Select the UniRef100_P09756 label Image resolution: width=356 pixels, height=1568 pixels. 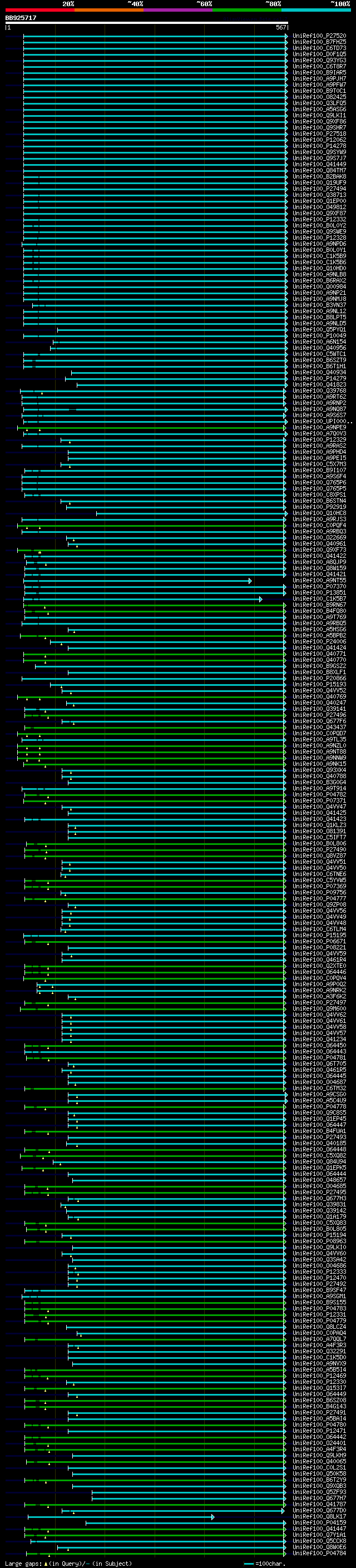point(319,892)
